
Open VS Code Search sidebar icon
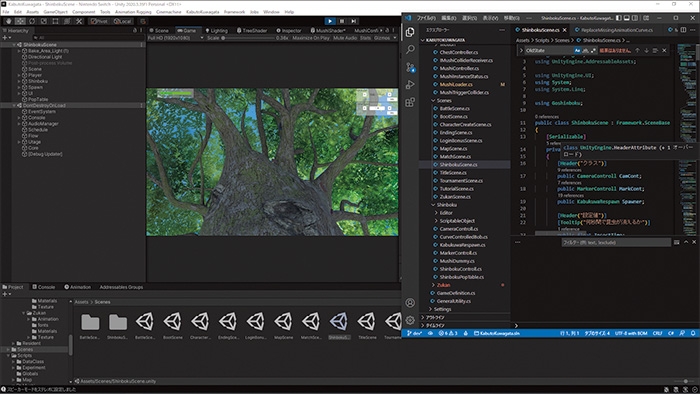410,49
